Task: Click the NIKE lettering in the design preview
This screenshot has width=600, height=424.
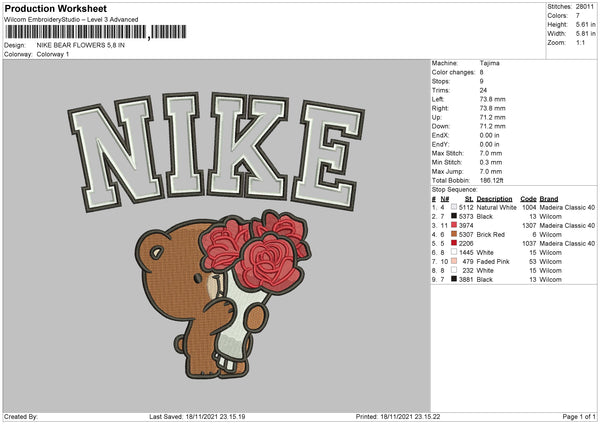Action: [x=216, y=151]
